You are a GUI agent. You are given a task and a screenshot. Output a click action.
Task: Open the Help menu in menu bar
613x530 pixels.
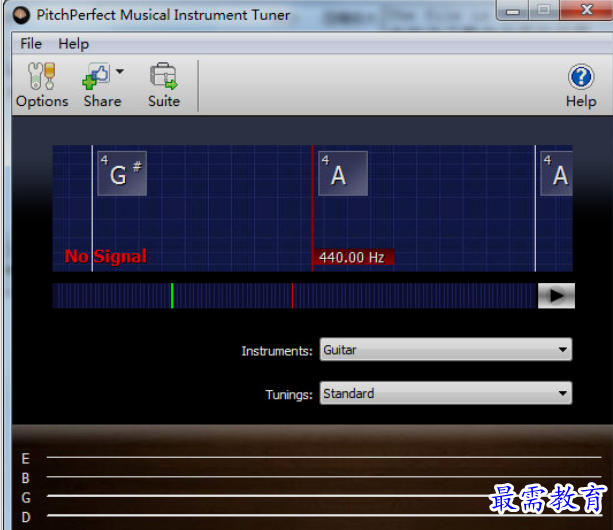73,43
